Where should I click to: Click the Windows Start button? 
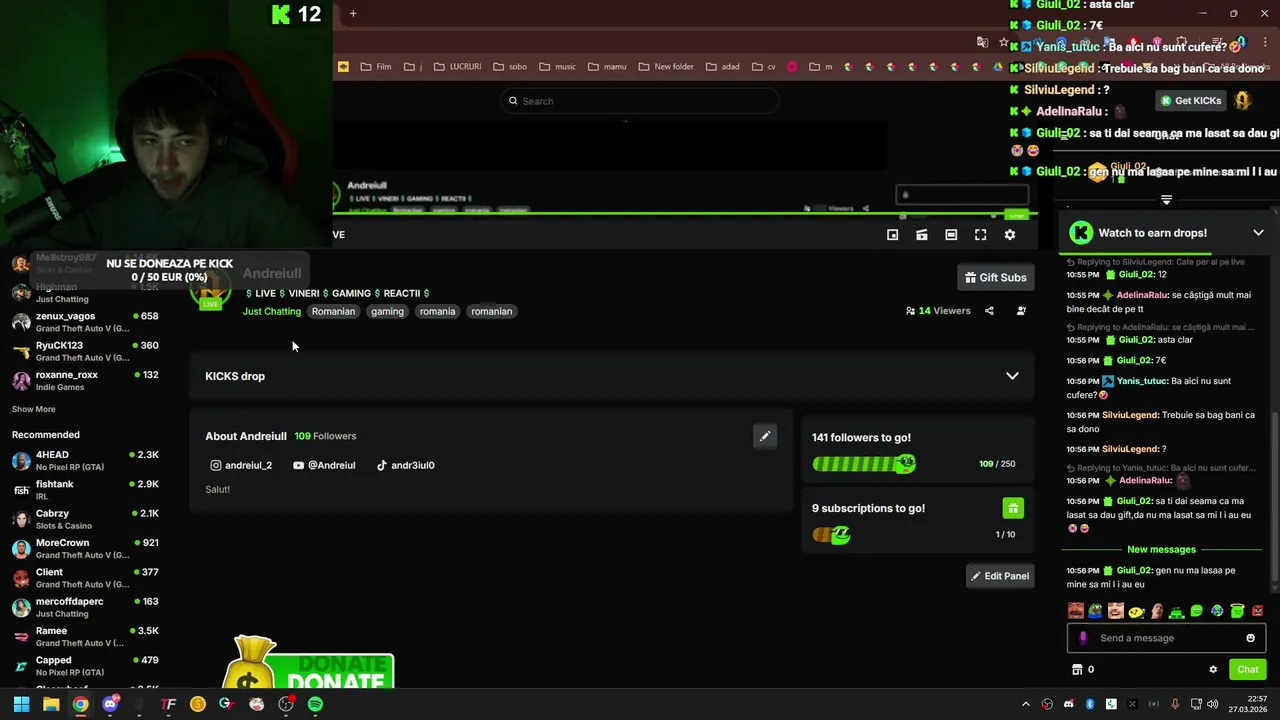(x=21, y=704)
